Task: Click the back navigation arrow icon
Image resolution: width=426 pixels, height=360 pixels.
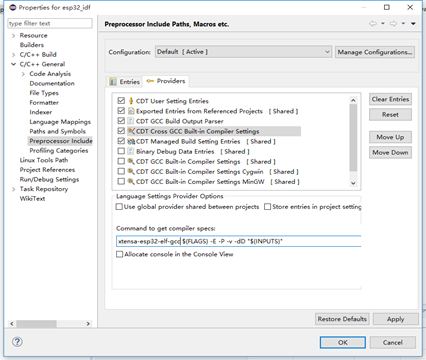Action: (373, 24)
